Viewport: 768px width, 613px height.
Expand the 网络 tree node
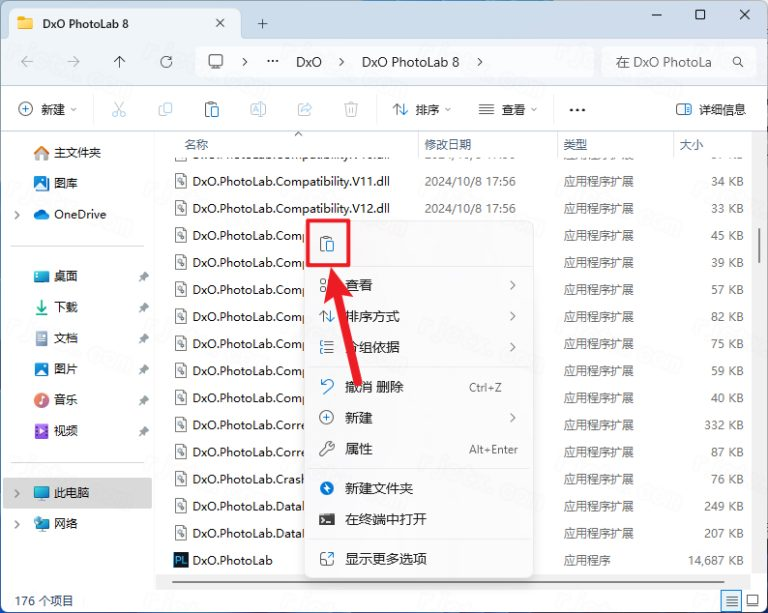pos(17,524)
